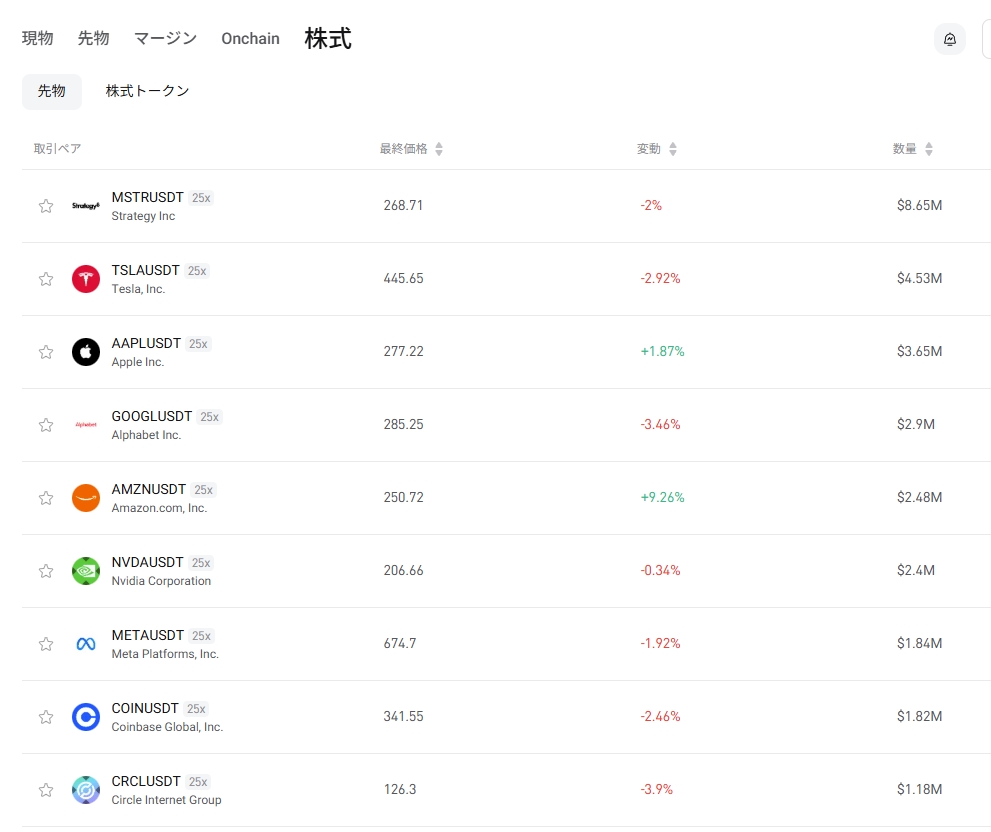
Task: Add NVDAUSDT to favorites via star
Action: click(x=46, y=571)
